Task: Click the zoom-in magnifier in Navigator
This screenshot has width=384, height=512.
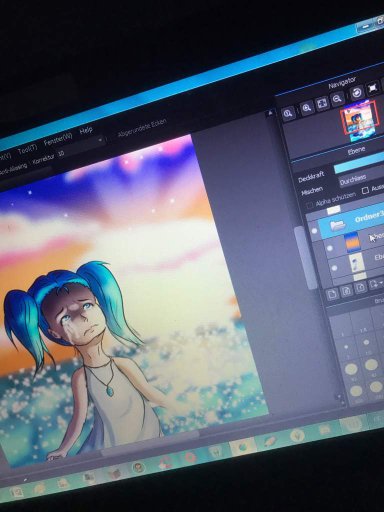Action: (306, 108)
